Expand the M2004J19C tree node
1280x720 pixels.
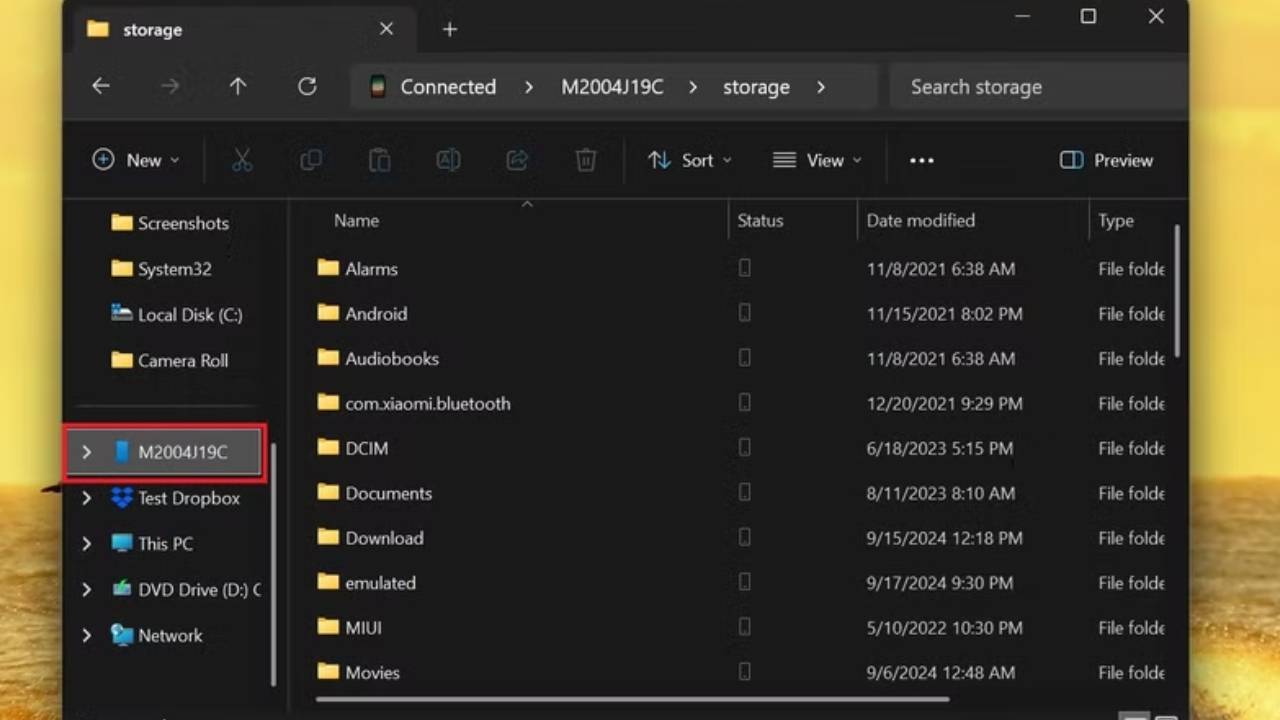pos(87,452)
